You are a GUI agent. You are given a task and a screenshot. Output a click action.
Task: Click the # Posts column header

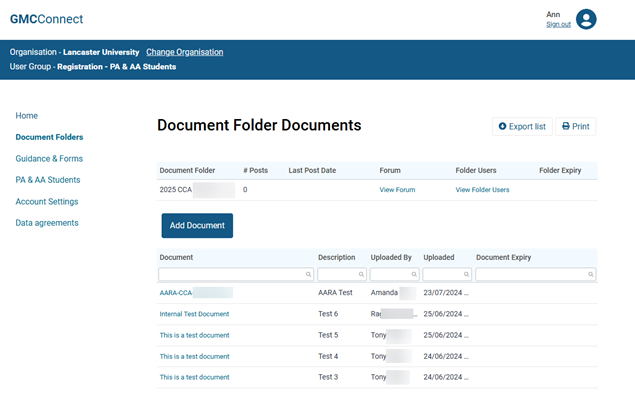256,171
